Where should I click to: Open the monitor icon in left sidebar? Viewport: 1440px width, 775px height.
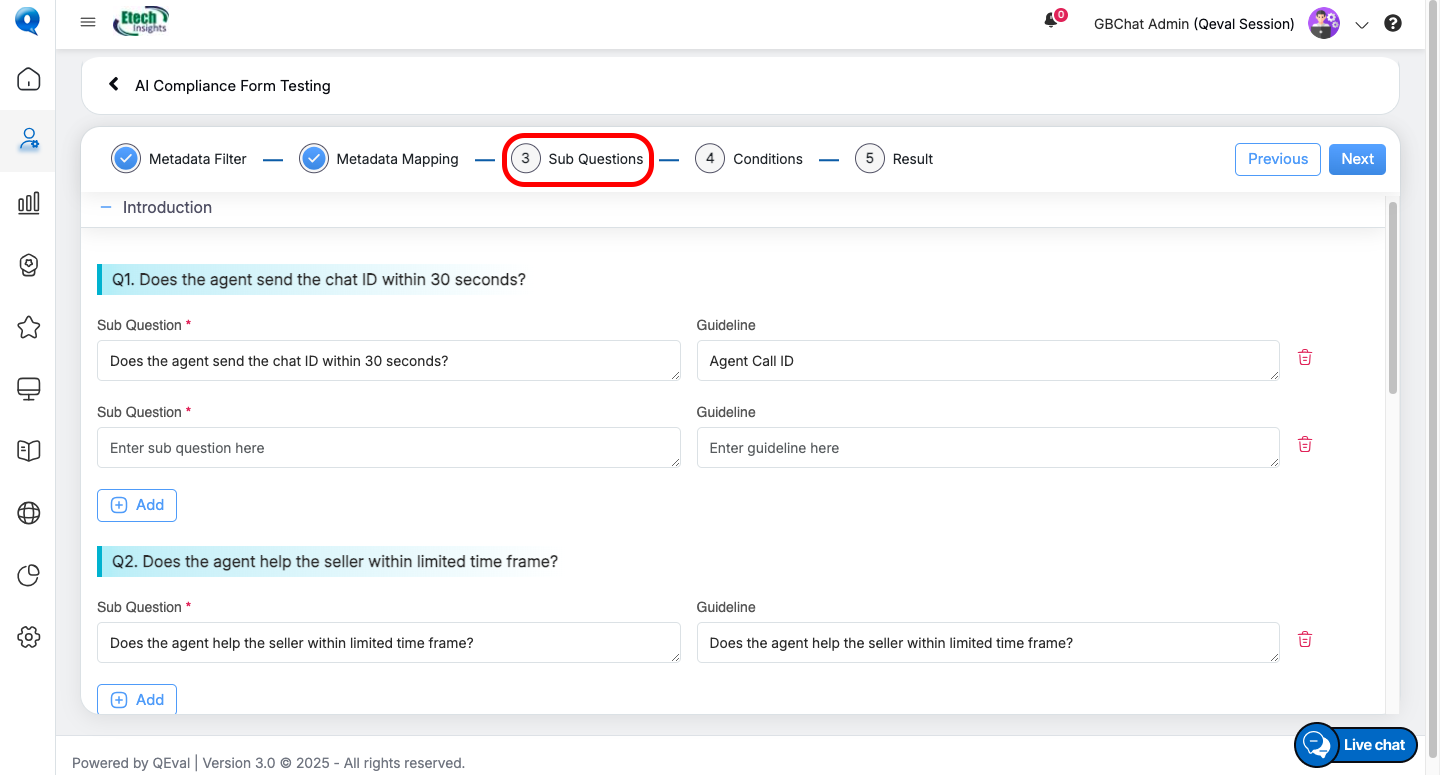point(28,389)
